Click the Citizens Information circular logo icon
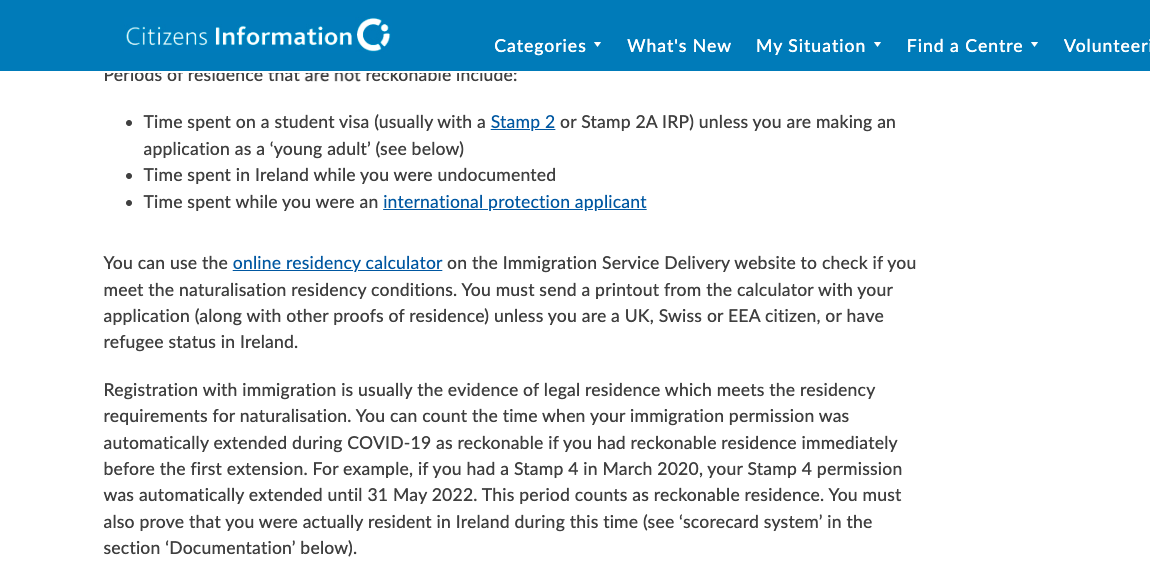The image size is (1150, 586). point(373,35)
